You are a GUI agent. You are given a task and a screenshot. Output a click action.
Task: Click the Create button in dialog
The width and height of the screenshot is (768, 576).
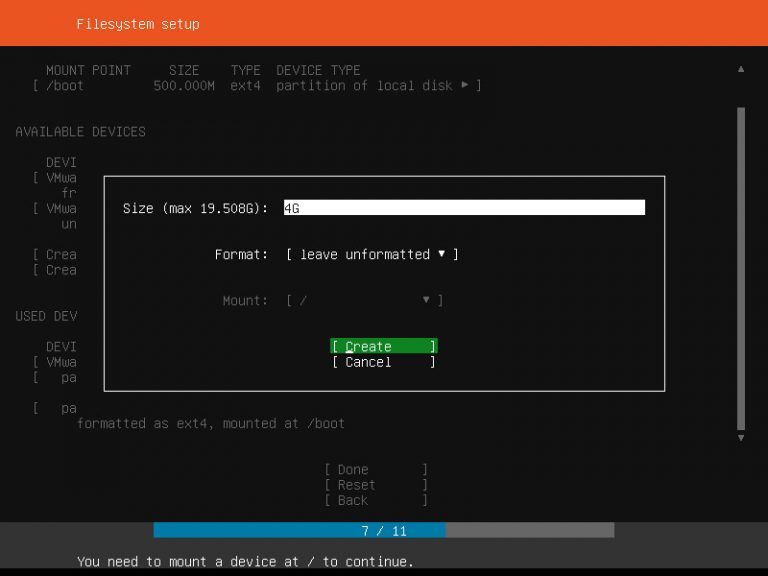(384, 346)
